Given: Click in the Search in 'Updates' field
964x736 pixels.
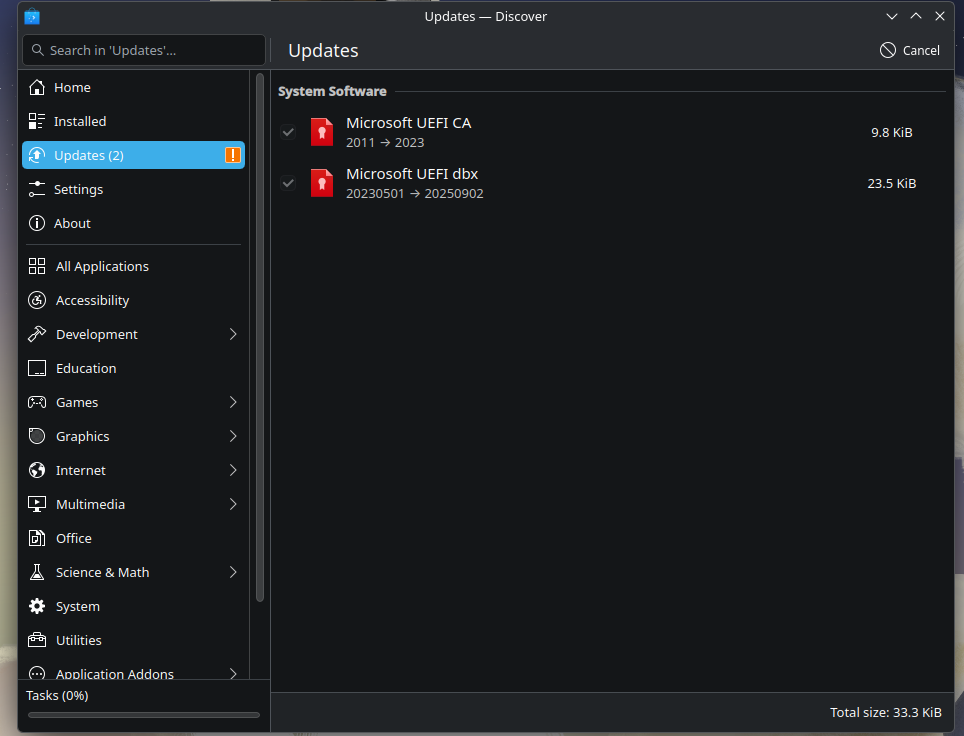Looking at the screenshot, I should pos(144,50).
